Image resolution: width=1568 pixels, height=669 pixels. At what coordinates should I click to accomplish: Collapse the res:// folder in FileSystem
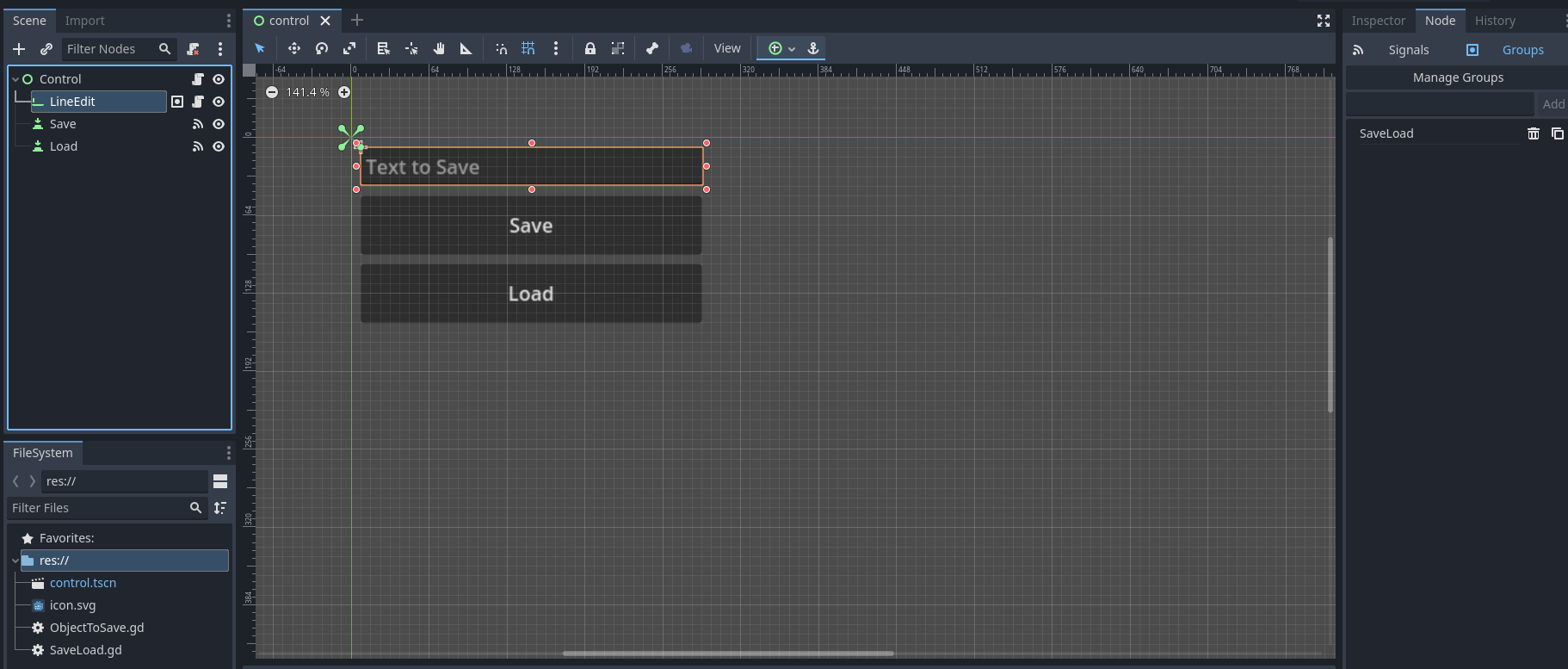point(15,561)
